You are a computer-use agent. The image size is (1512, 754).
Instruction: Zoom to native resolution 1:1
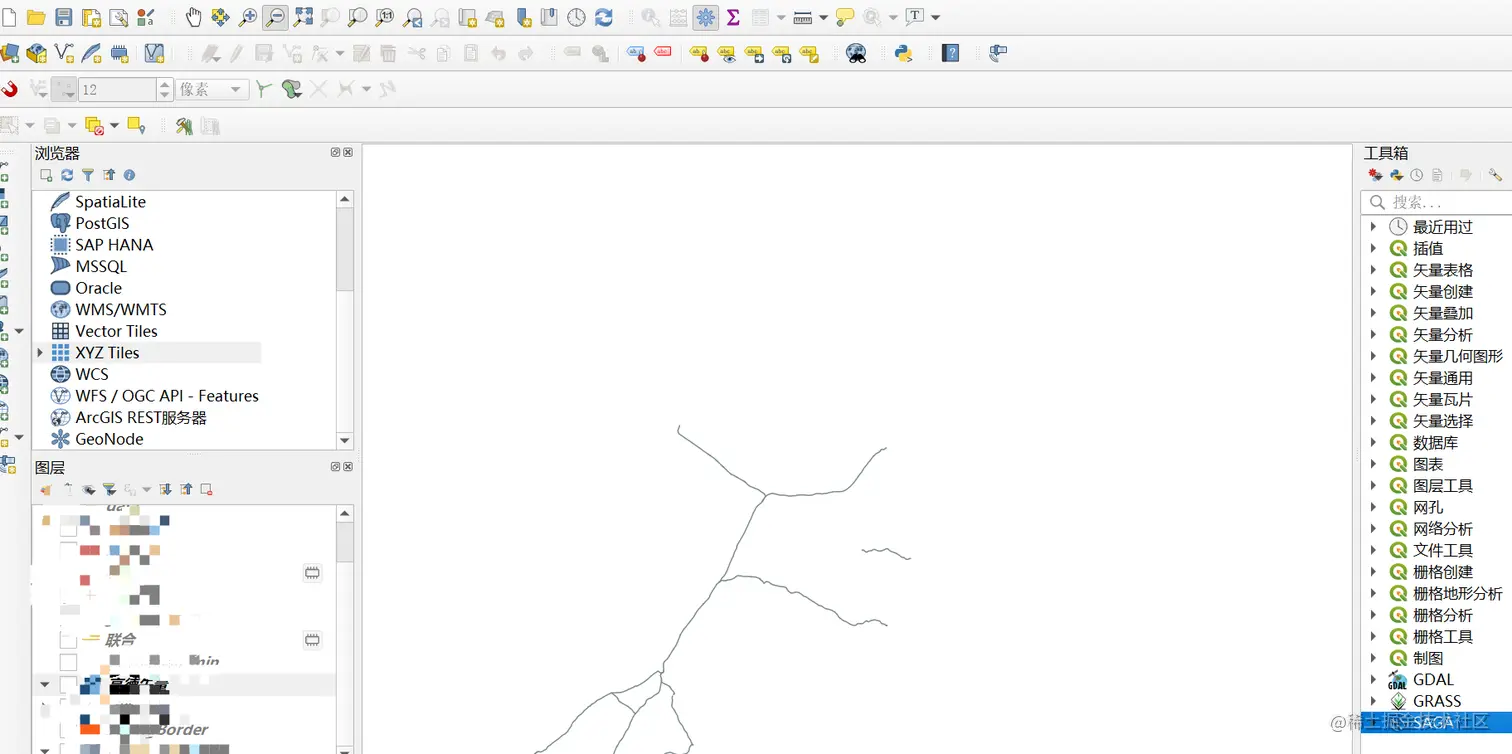point(385,17)
